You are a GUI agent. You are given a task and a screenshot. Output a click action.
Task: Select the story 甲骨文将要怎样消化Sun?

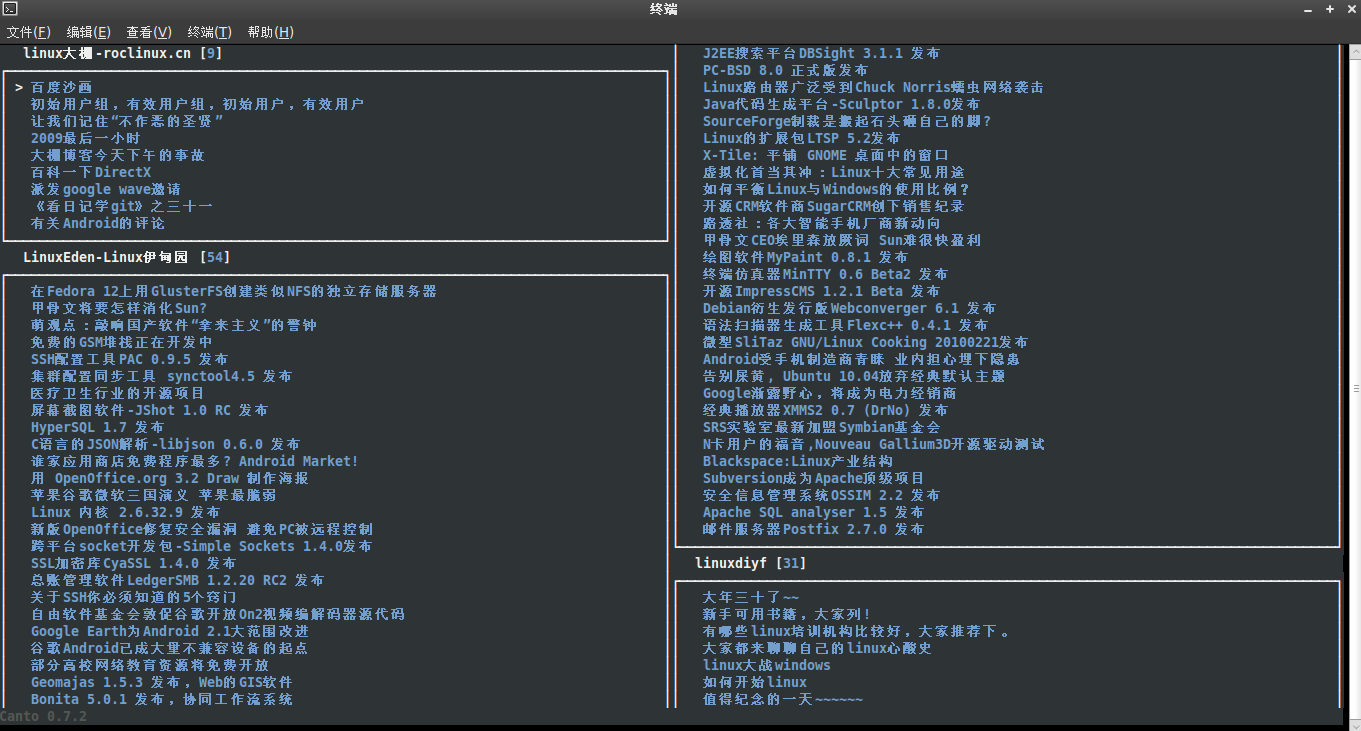[x=118, y=309]
